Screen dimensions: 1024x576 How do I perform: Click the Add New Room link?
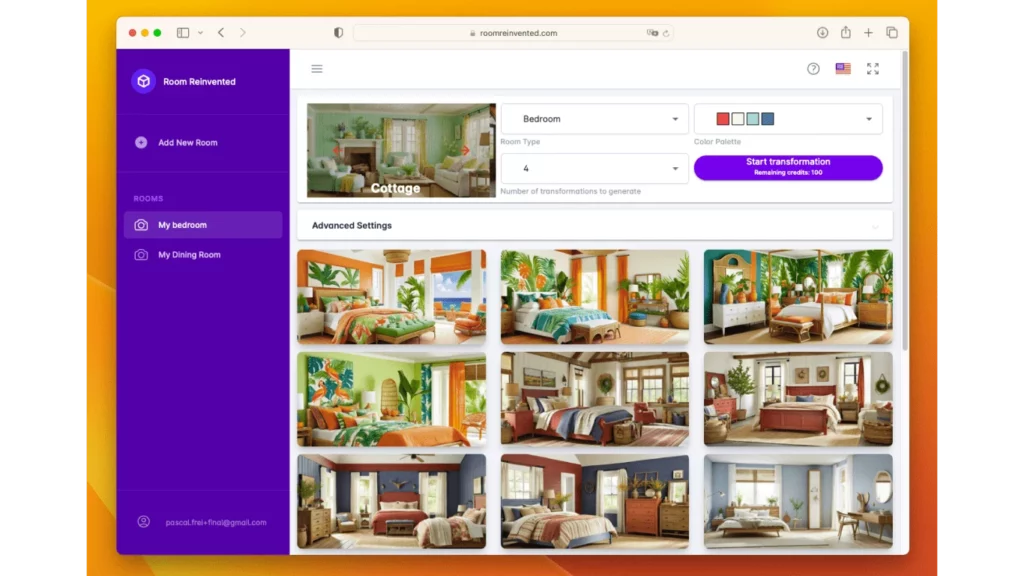[x=187, y=143]
